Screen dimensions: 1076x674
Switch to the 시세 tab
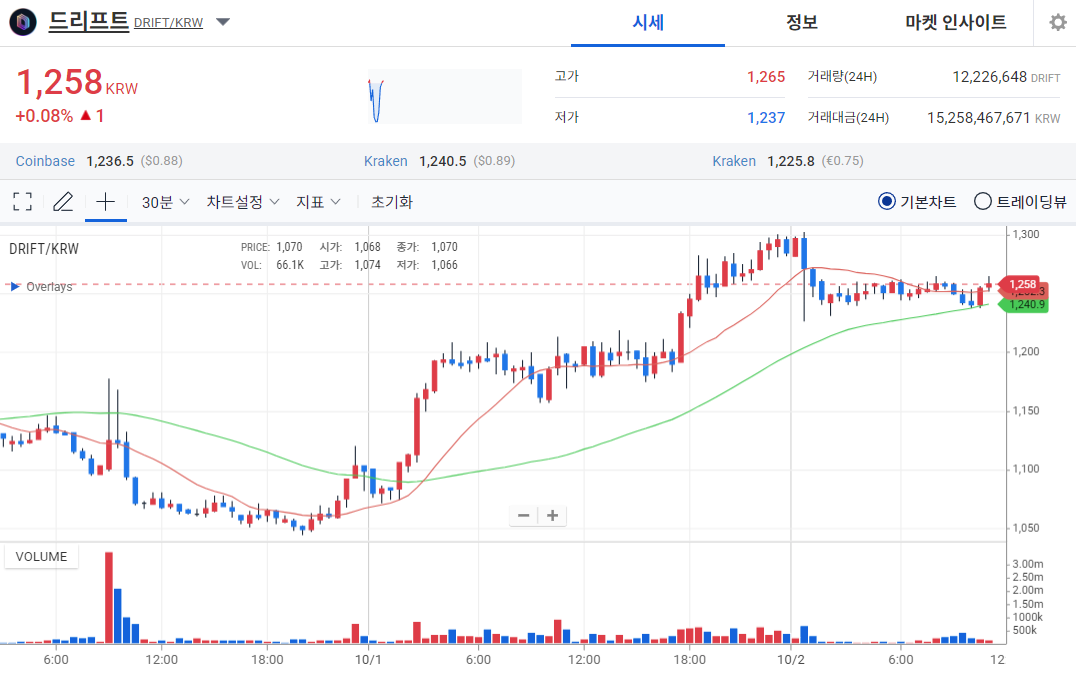coord(648,22)
